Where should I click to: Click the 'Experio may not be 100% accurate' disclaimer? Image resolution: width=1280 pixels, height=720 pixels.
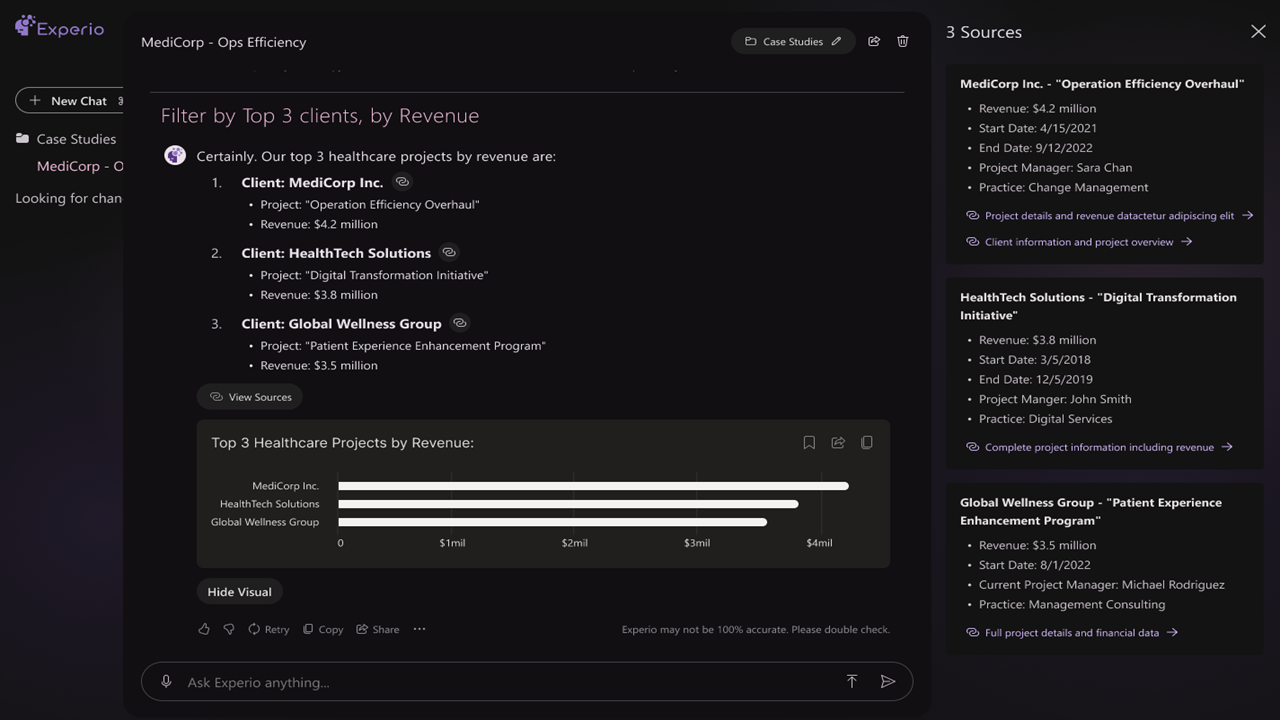click(756, 629)
